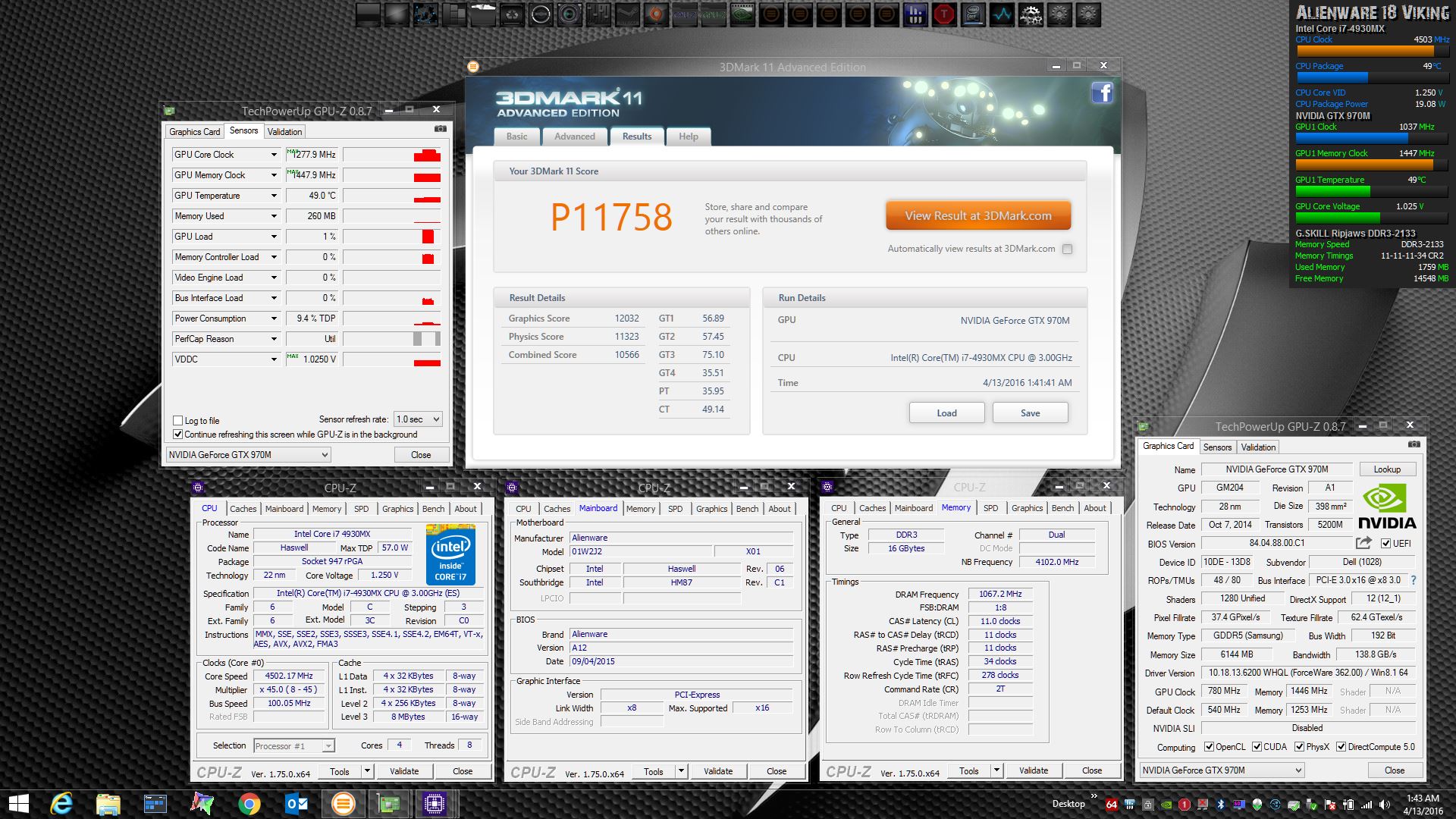
Task: Open the orange Origin dock icon
Action: click(x=655, y=14)
